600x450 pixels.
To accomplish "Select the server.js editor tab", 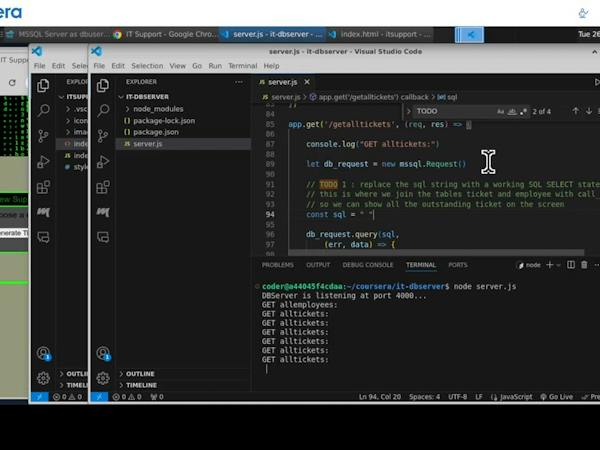I will point(282,82).
